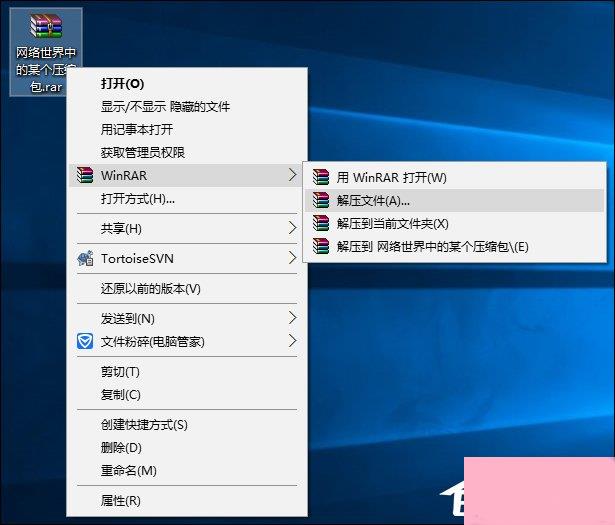Click the WinRAR books icon in context menu
The width and height of the screenshot is (615, 525).
pyautogui.click(x=85, y=175)
